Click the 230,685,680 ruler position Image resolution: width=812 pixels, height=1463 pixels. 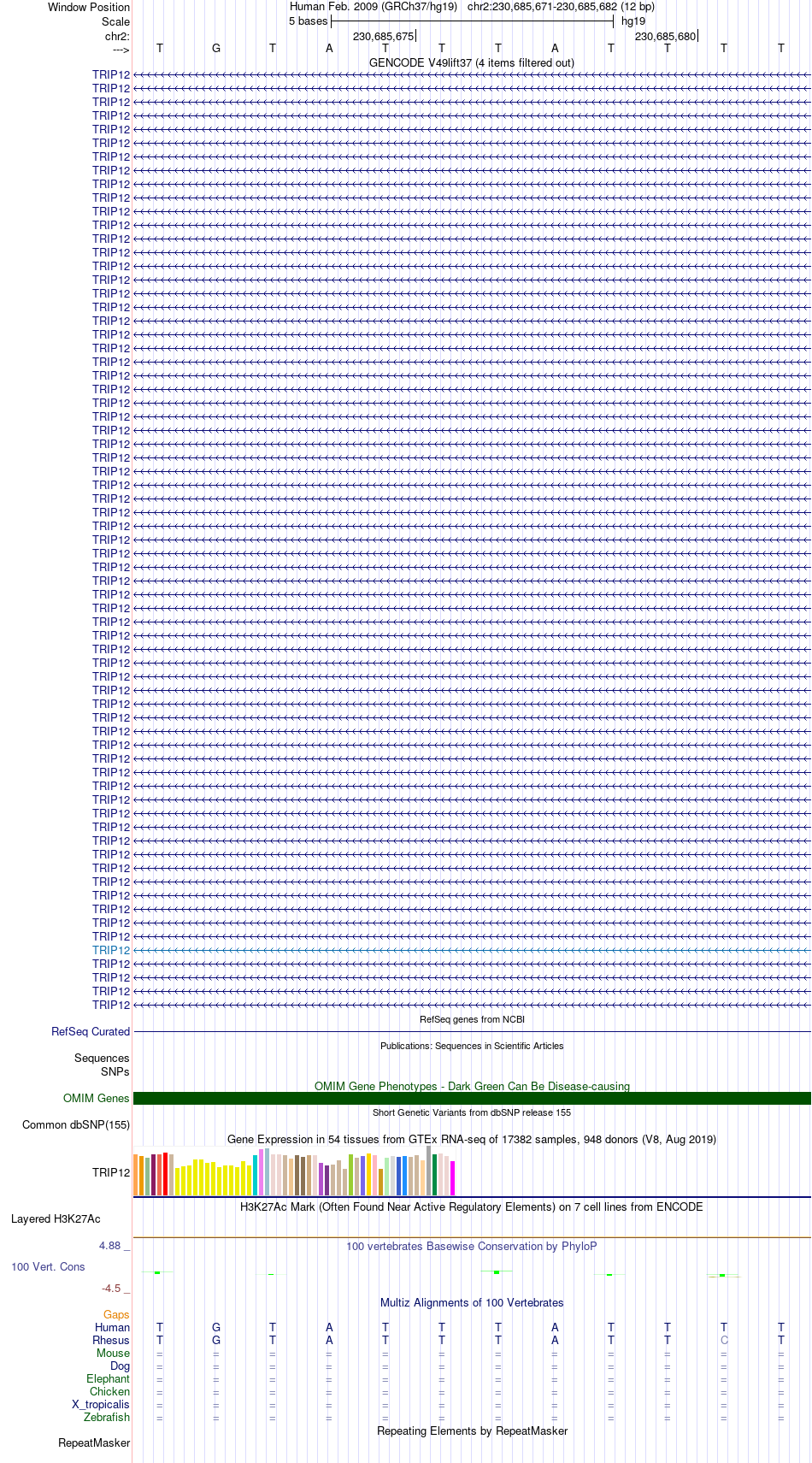tap(665, 36)
